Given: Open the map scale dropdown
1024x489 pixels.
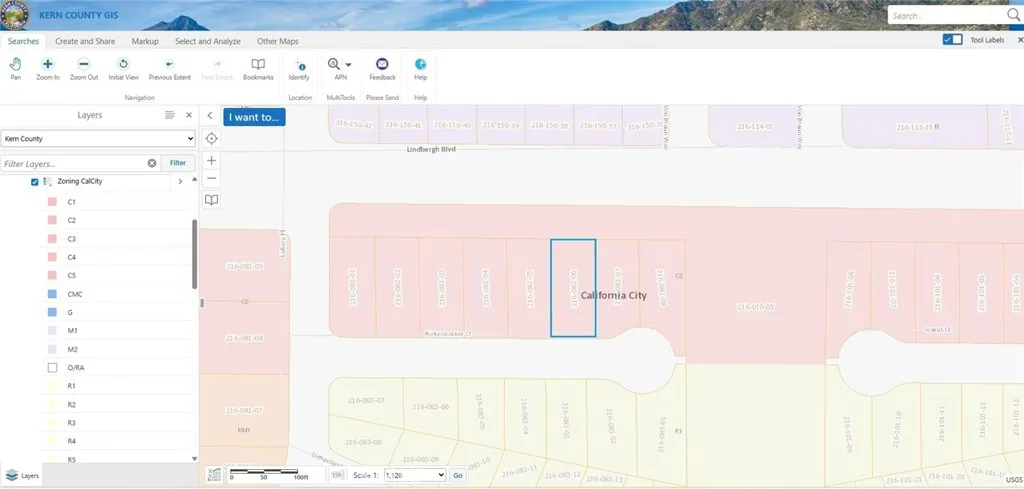Looking at the screenshot, I should (x=413, y=475).
